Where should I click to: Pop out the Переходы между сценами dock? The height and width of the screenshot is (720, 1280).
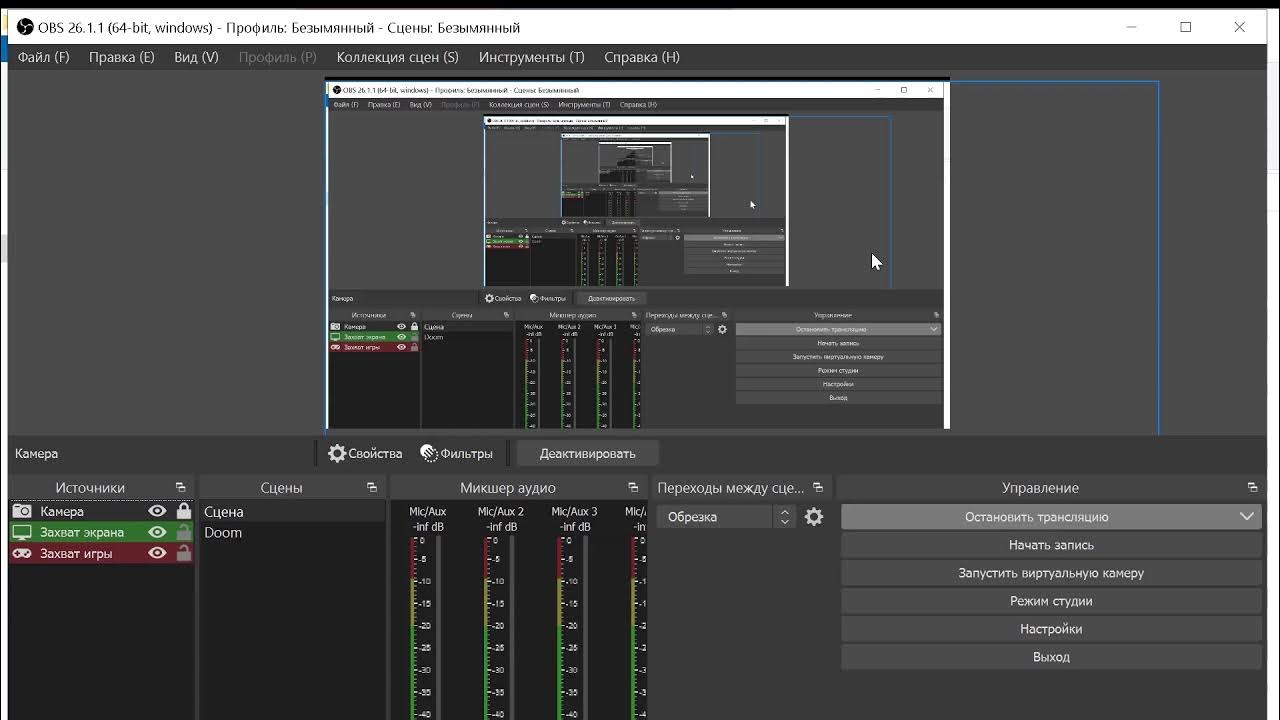click(818, 488)
